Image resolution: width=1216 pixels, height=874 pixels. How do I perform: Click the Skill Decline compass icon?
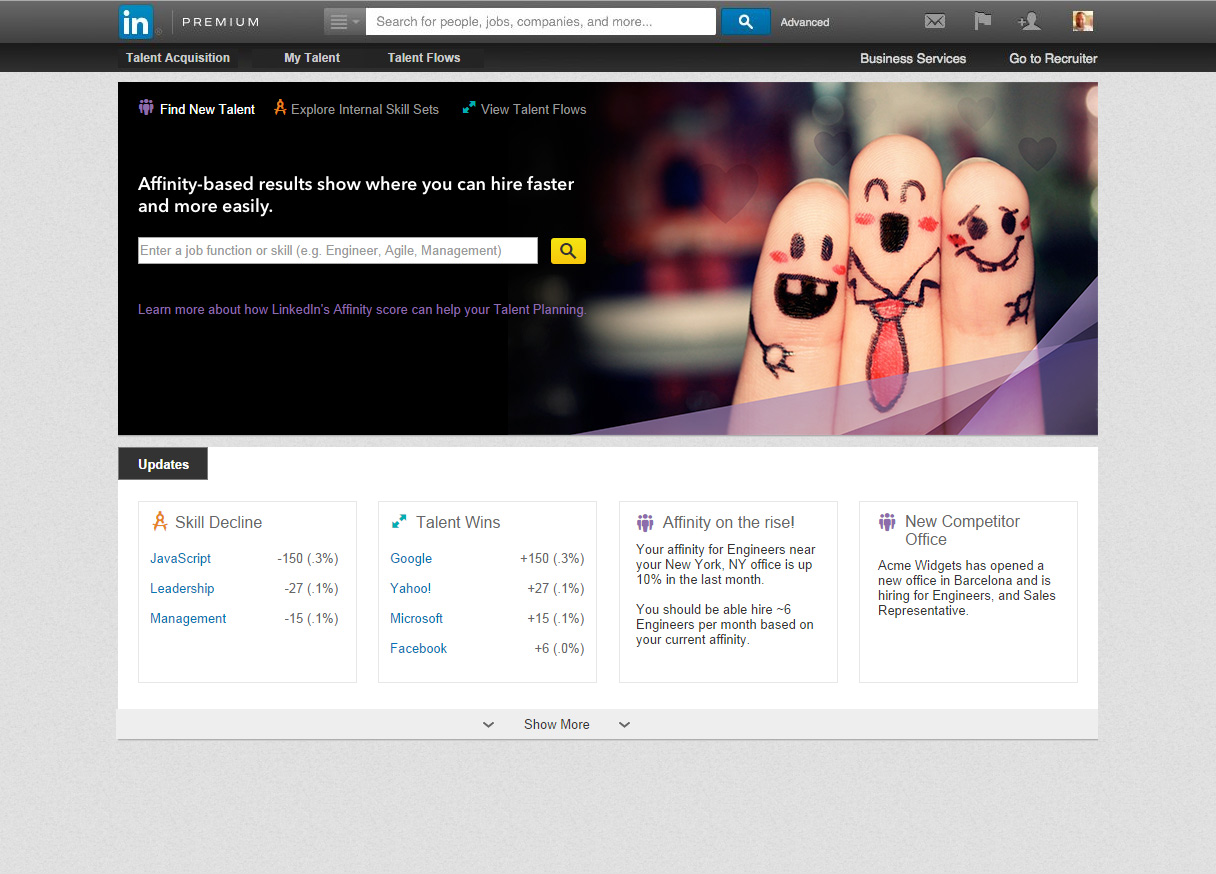click(159, 521)
